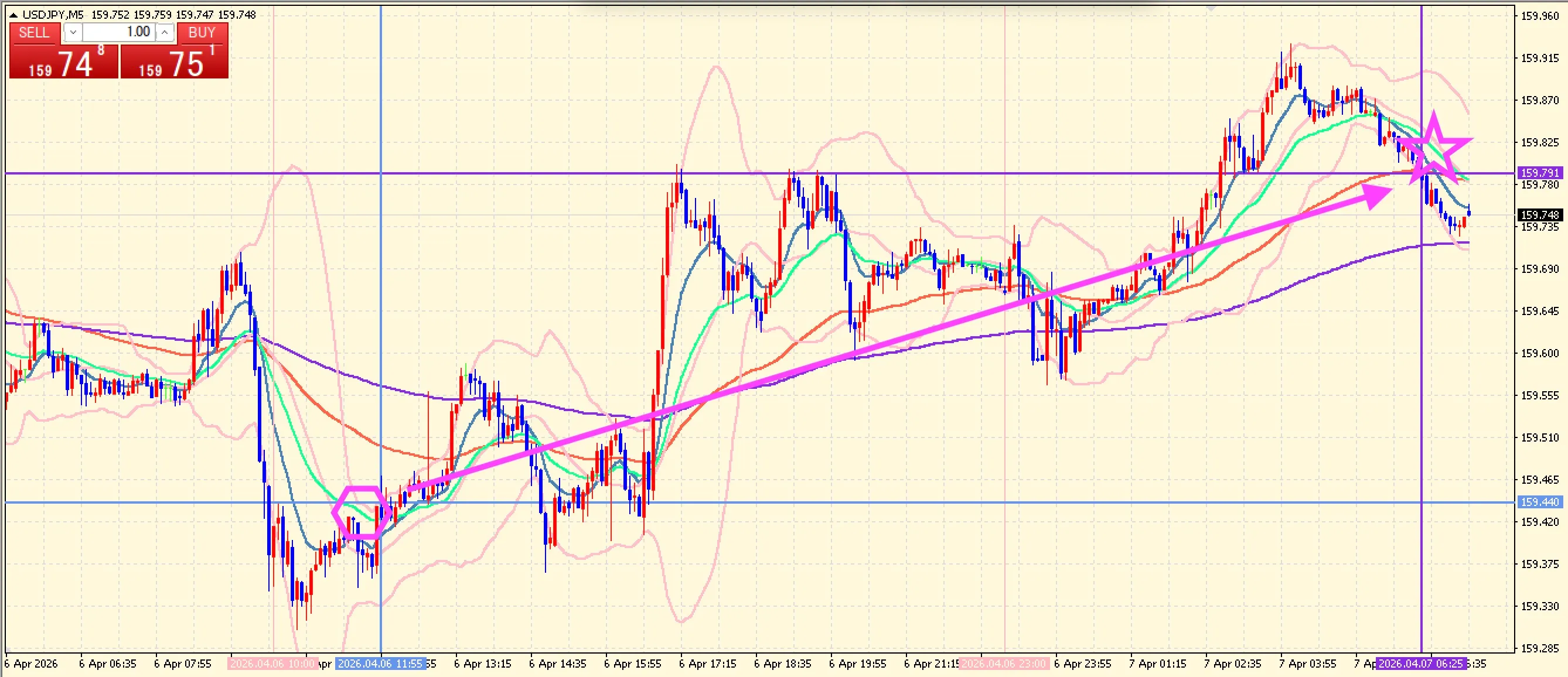Click the SELL button at 159.748

[x=63, y=61]
